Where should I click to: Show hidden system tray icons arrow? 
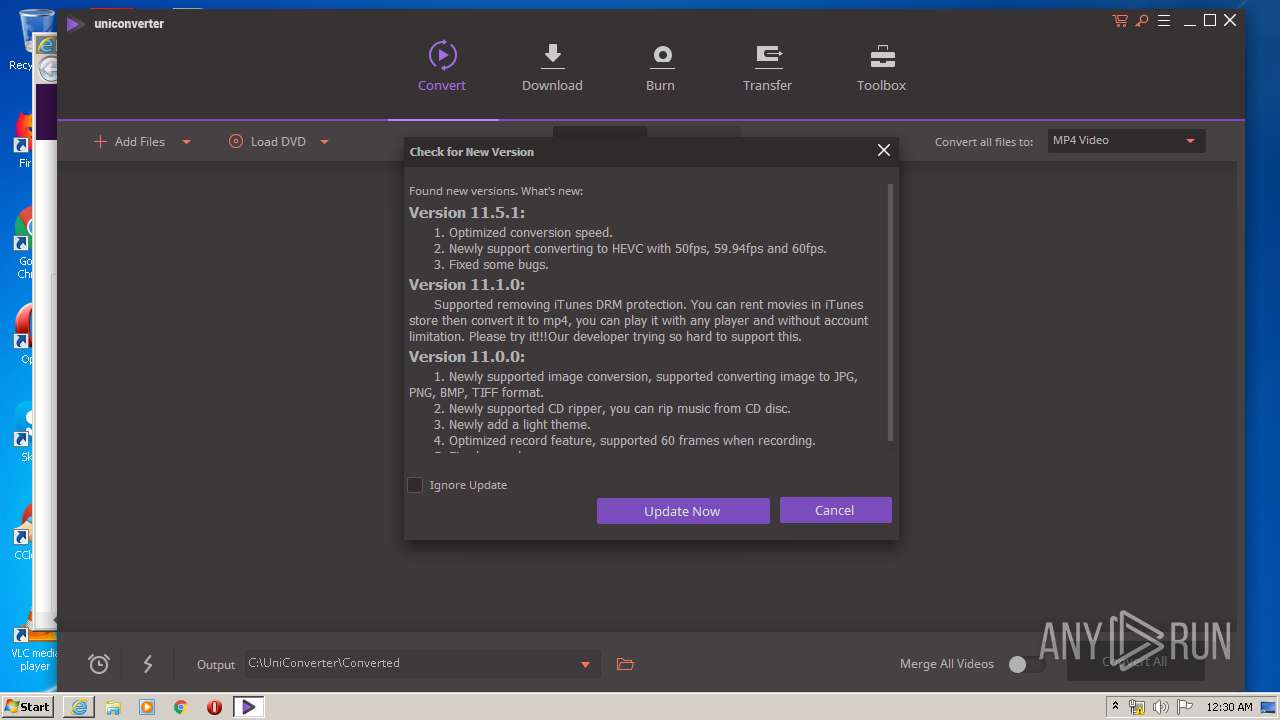pyautogui.click(x=1115, y=707)
